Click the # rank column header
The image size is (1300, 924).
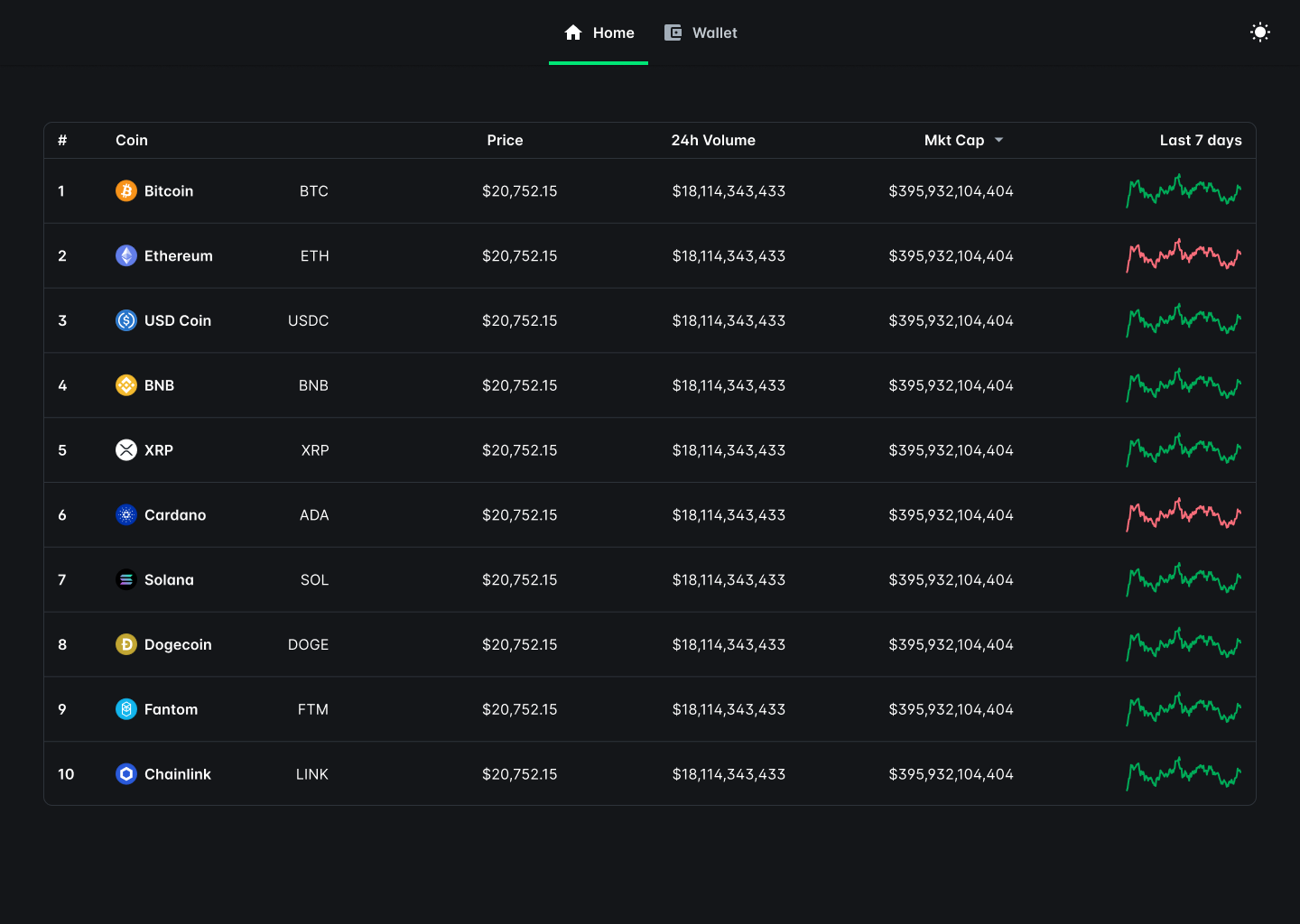(62, 140)
